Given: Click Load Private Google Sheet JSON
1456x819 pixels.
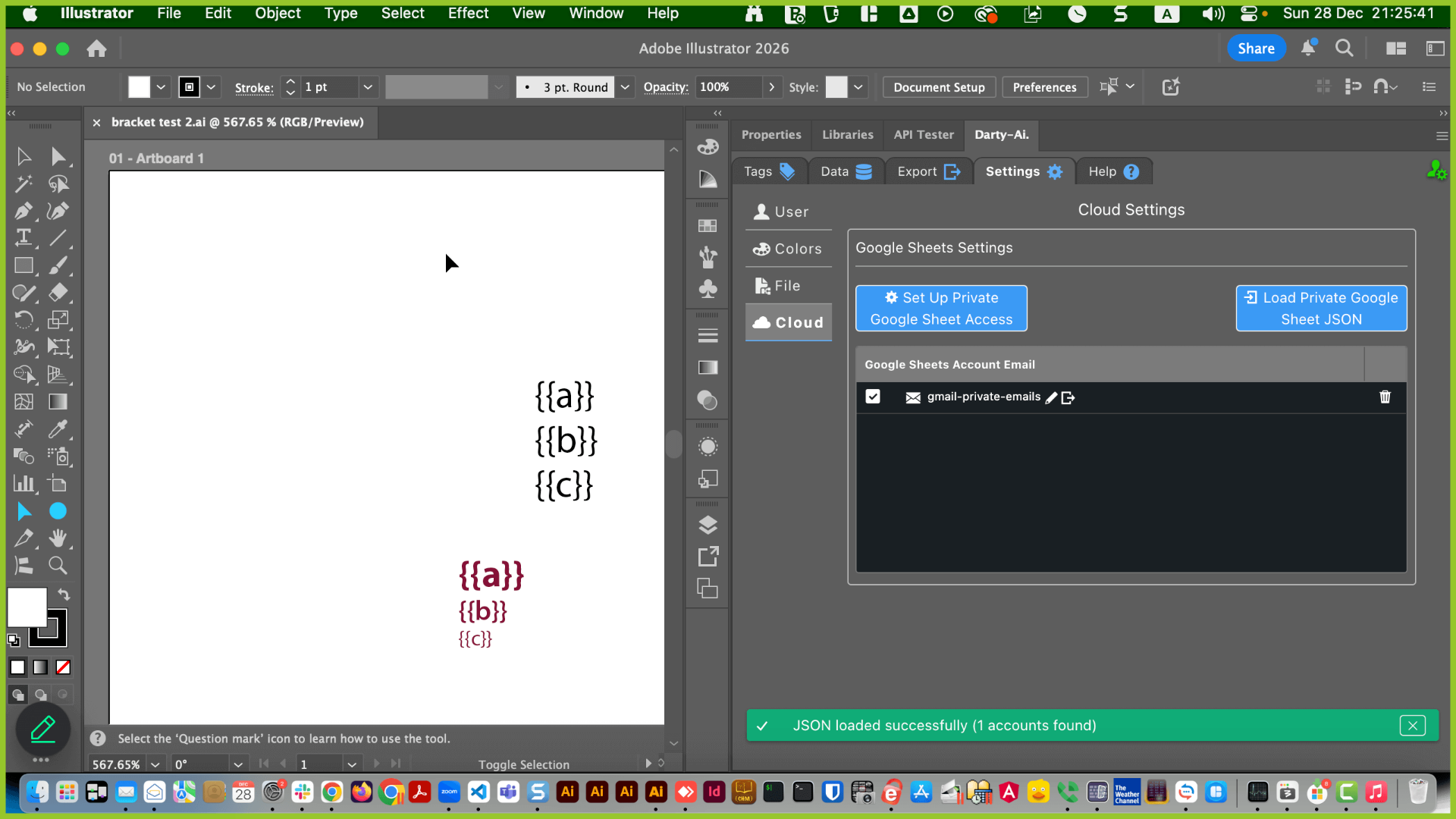Looking at the screenshot, I should 1321,308.
